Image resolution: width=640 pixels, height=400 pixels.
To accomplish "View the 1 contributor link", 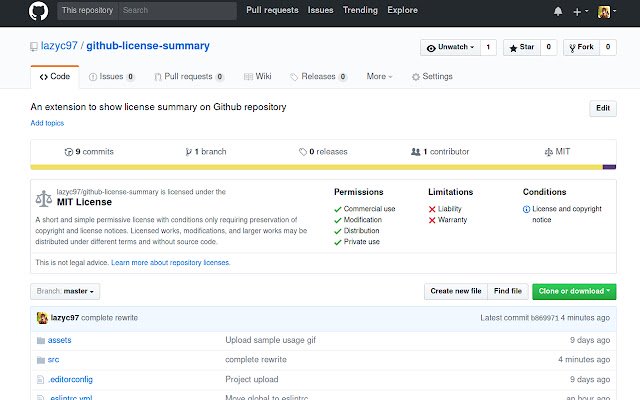I will [440, 152].
